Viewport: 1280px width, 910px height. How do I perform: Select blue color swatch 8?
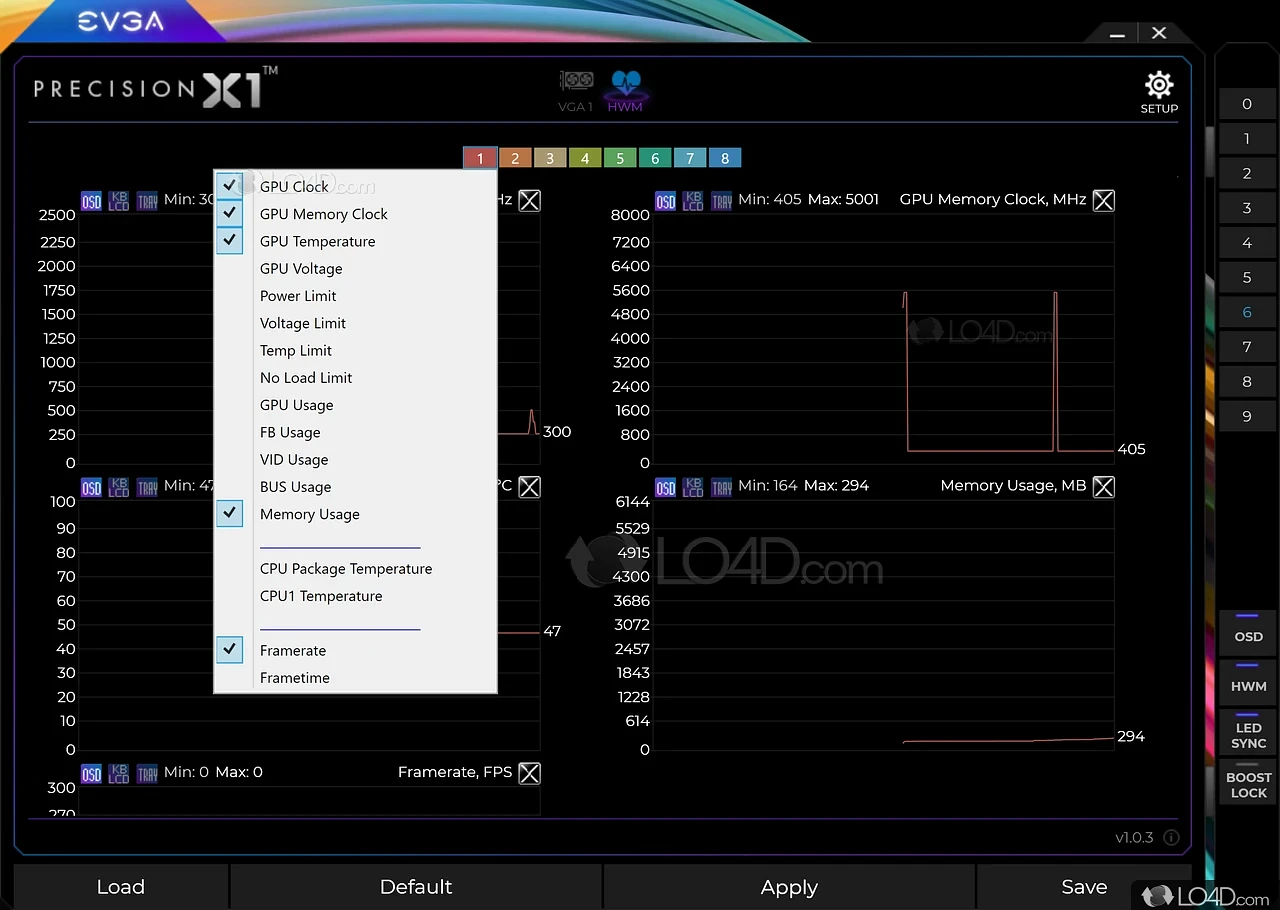pyautogui.click(x=725, y=158)
